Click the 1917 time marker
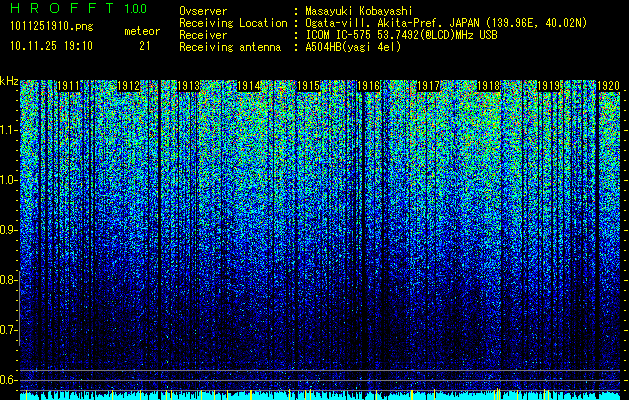The width and height of the screenshot is (629, 400). (428, 86)
